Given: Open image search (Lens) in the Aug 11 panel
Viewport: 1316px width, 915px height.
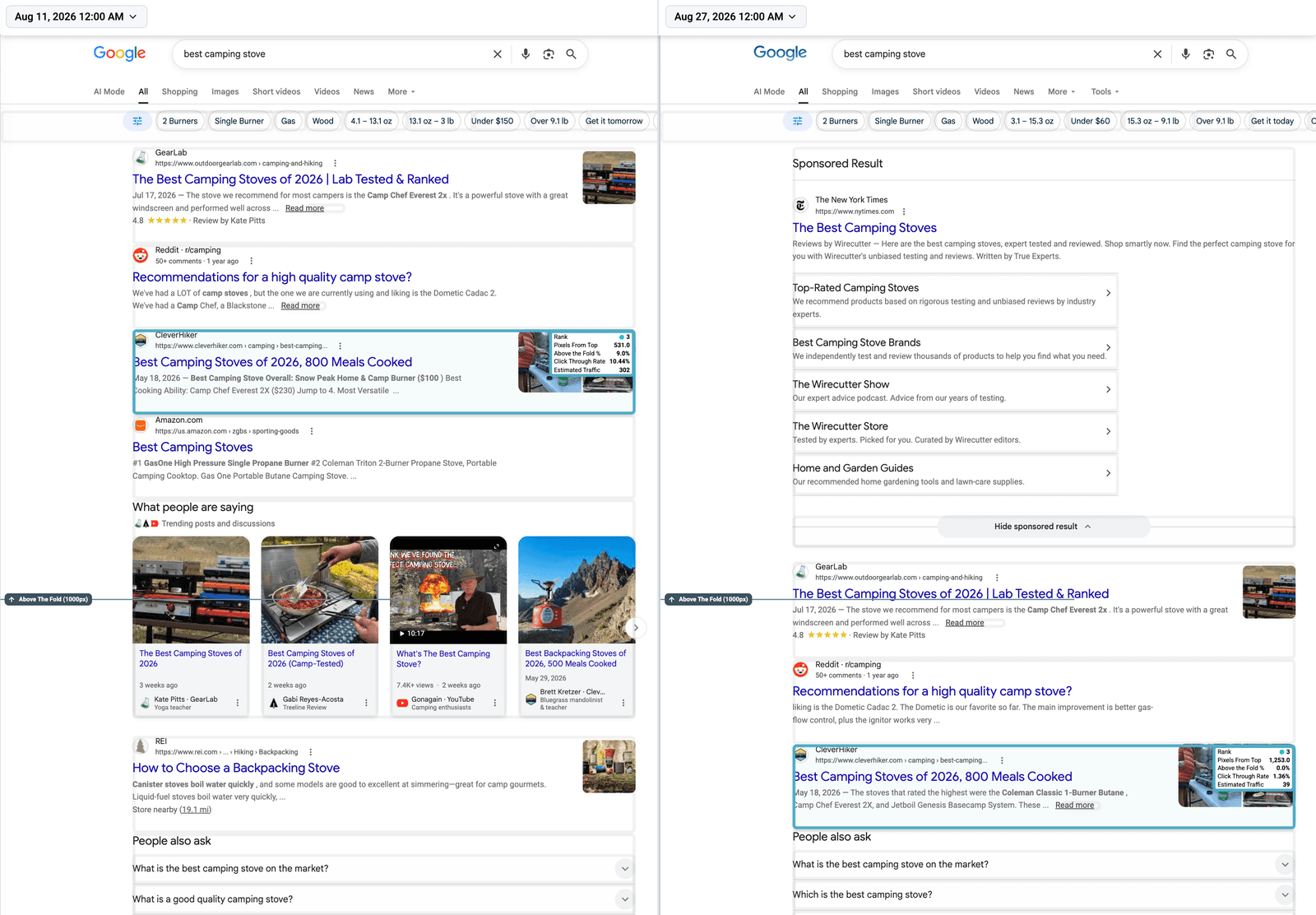Looking at the screenshot, I should pyautogui.click(x=549, y=54).
